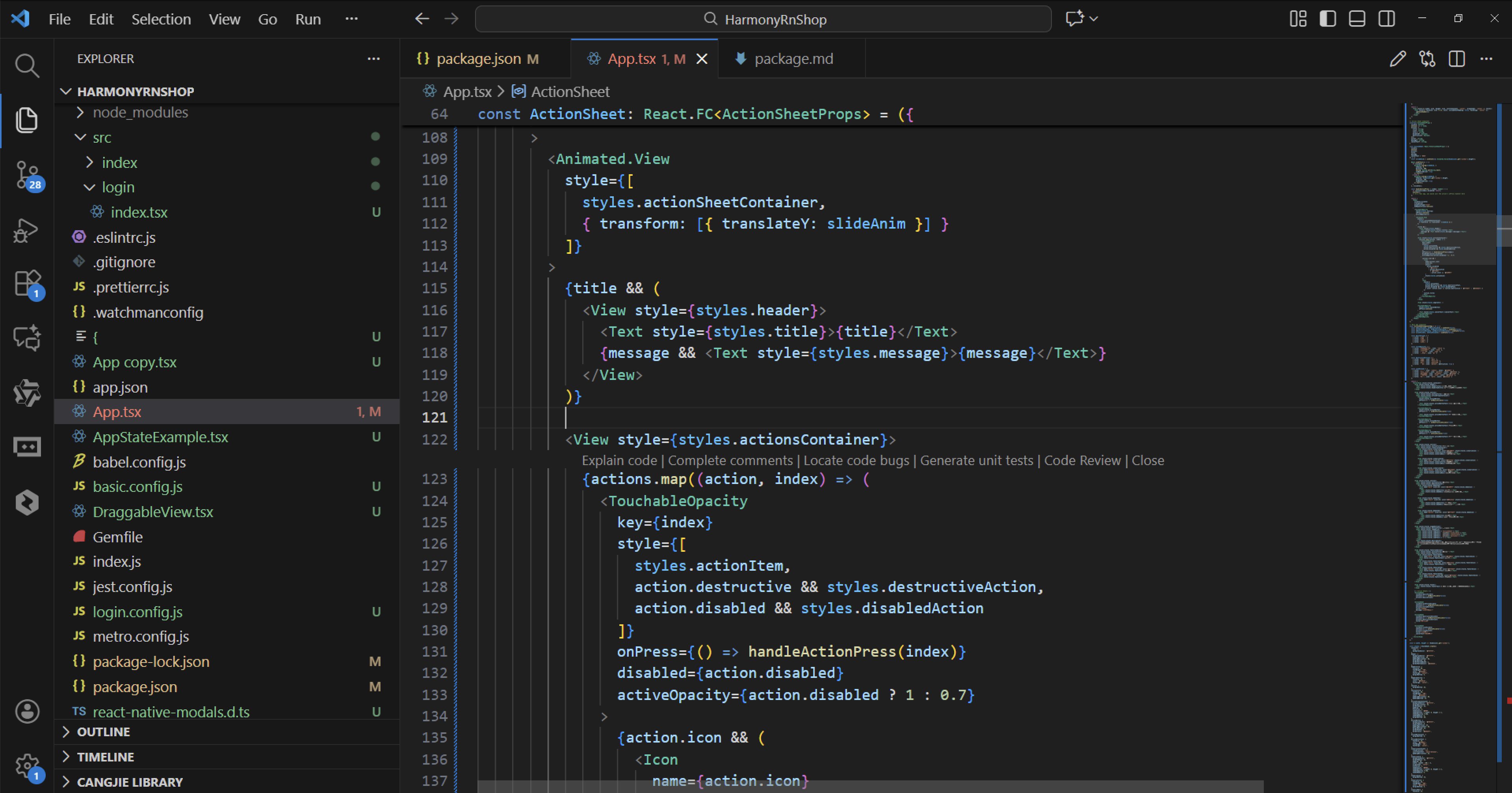Expand the OUTLINE section
Screen dimensions: 1512x793
103,732
